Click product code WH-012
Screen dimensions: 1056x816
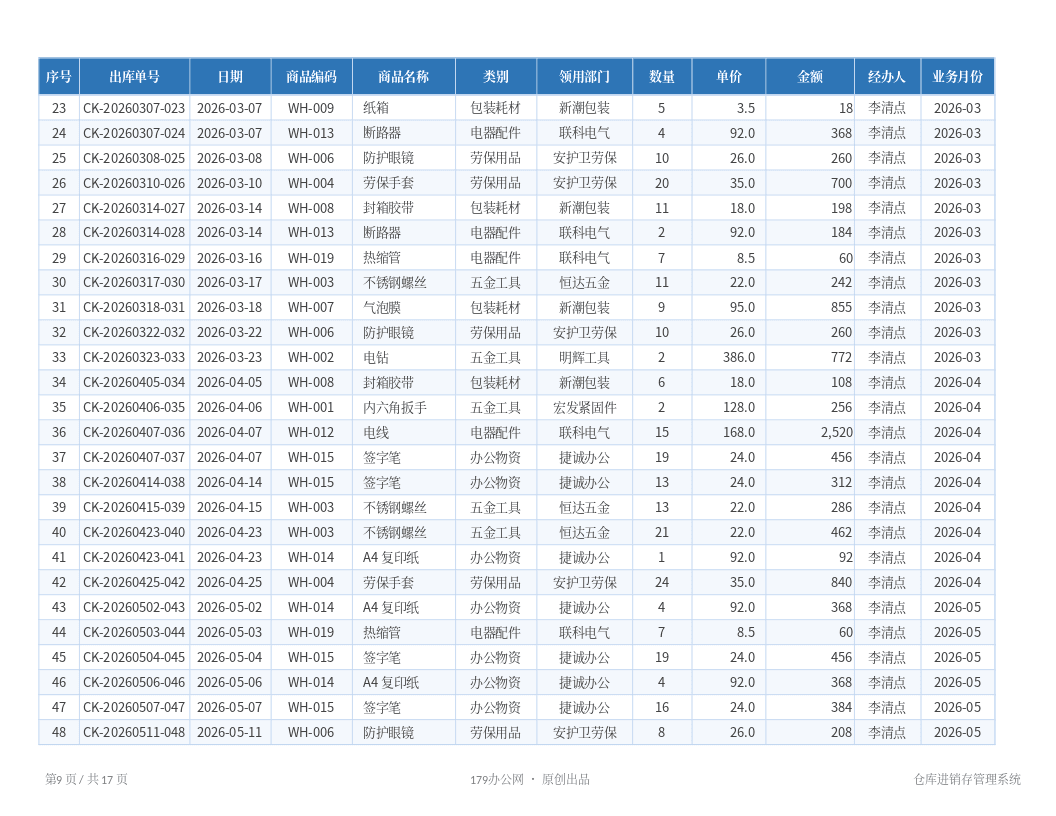click(311, 432)
